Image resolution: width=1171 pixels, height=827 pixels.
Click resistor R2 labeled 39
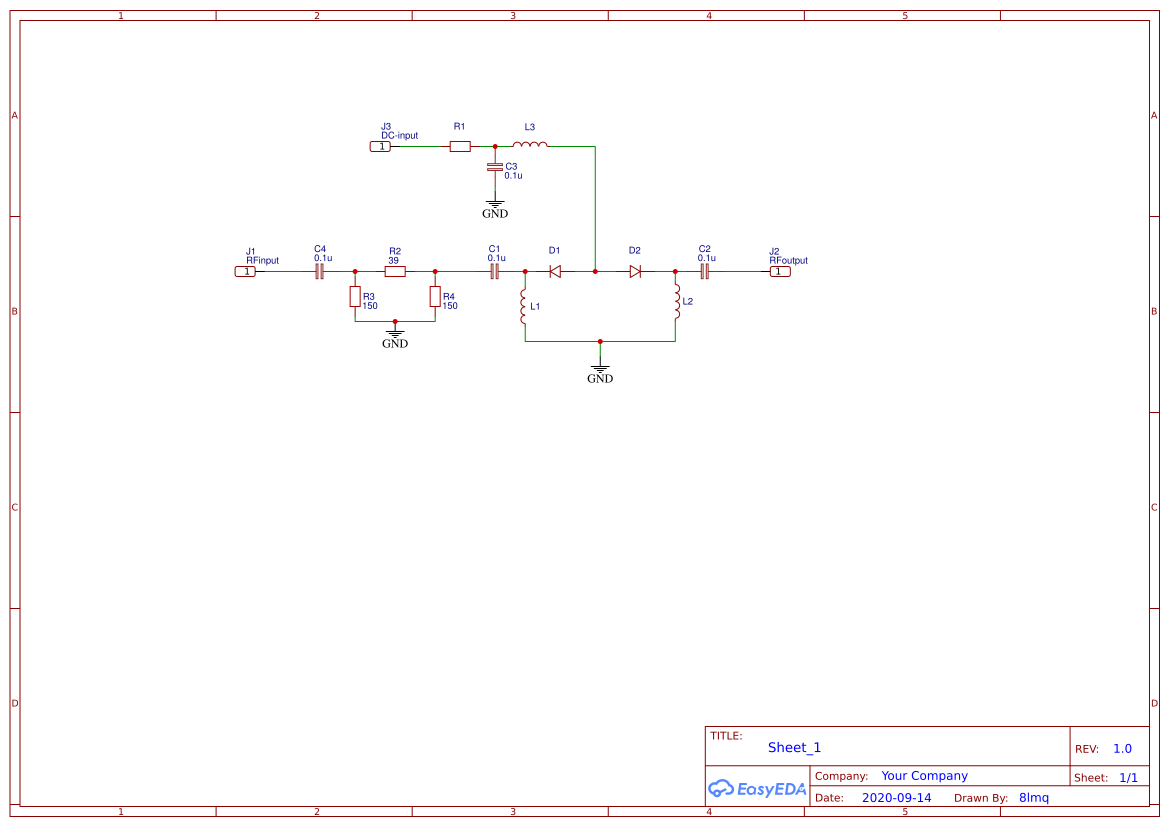394,270
